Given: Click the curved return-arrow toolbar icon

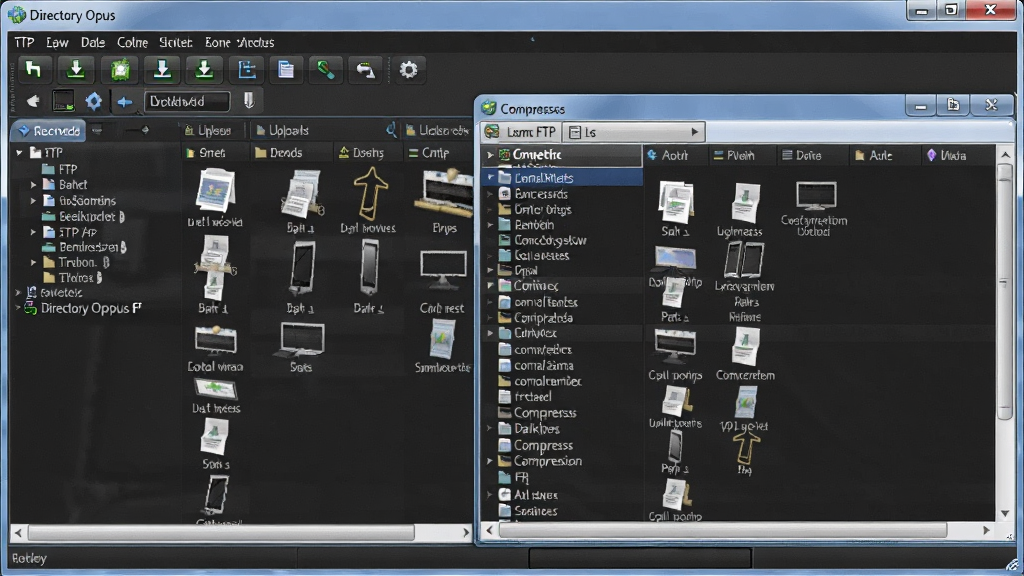Looking at the screenshot, I should pyautogui.click(x=366, y=69).
